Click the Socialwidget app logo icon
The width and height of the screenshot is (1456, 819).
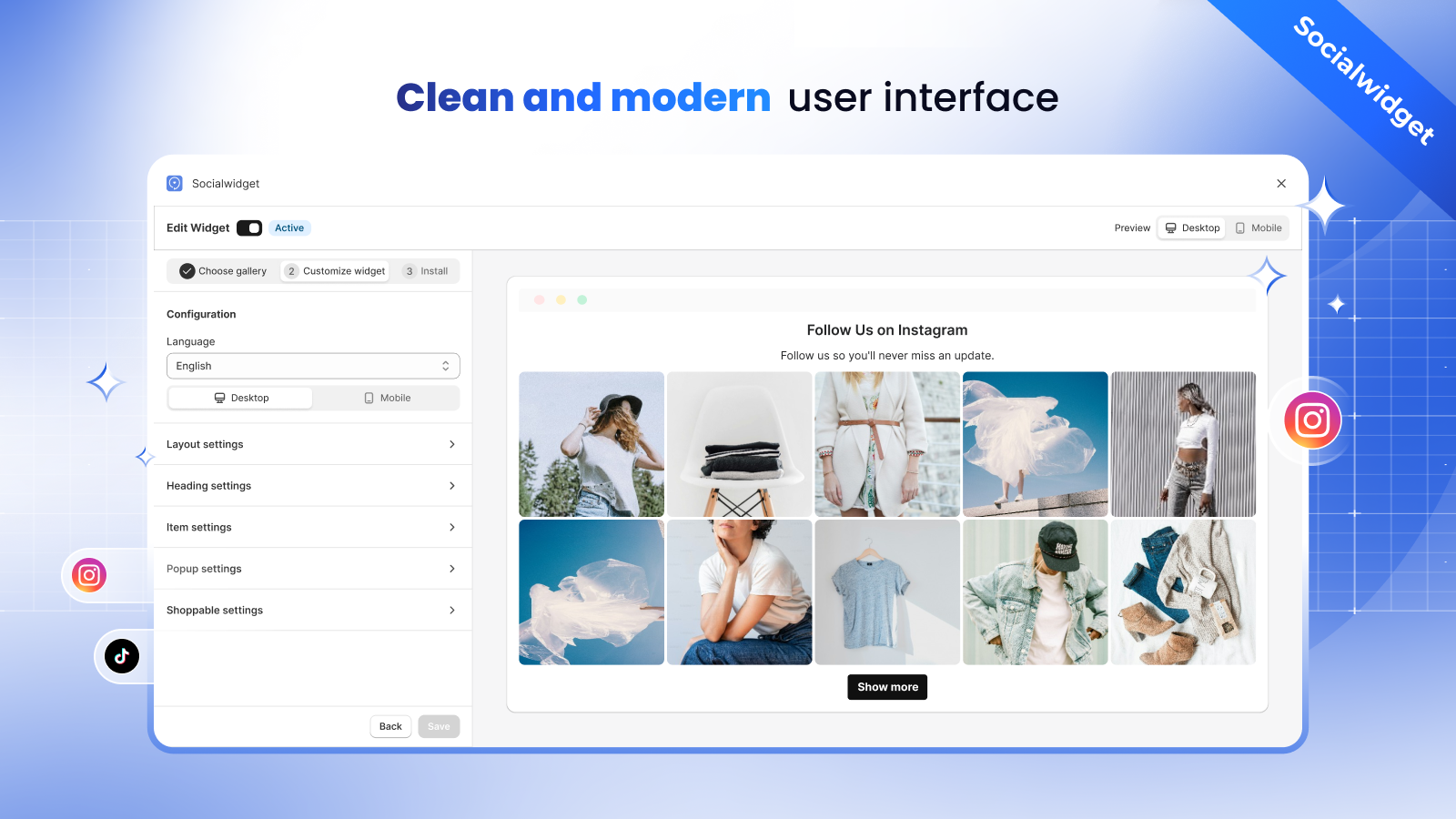tap(175, 184)
